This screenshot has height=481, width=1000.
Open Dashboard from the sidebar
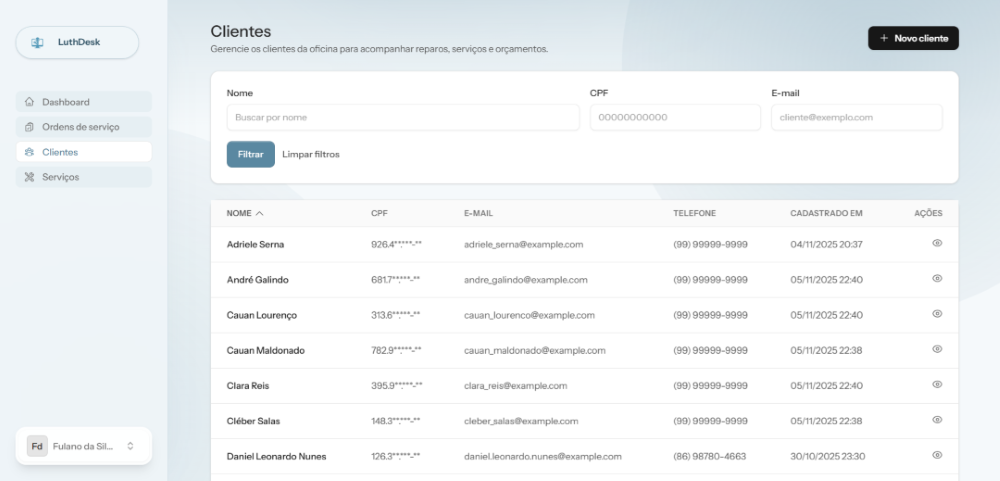pos(66,102)
